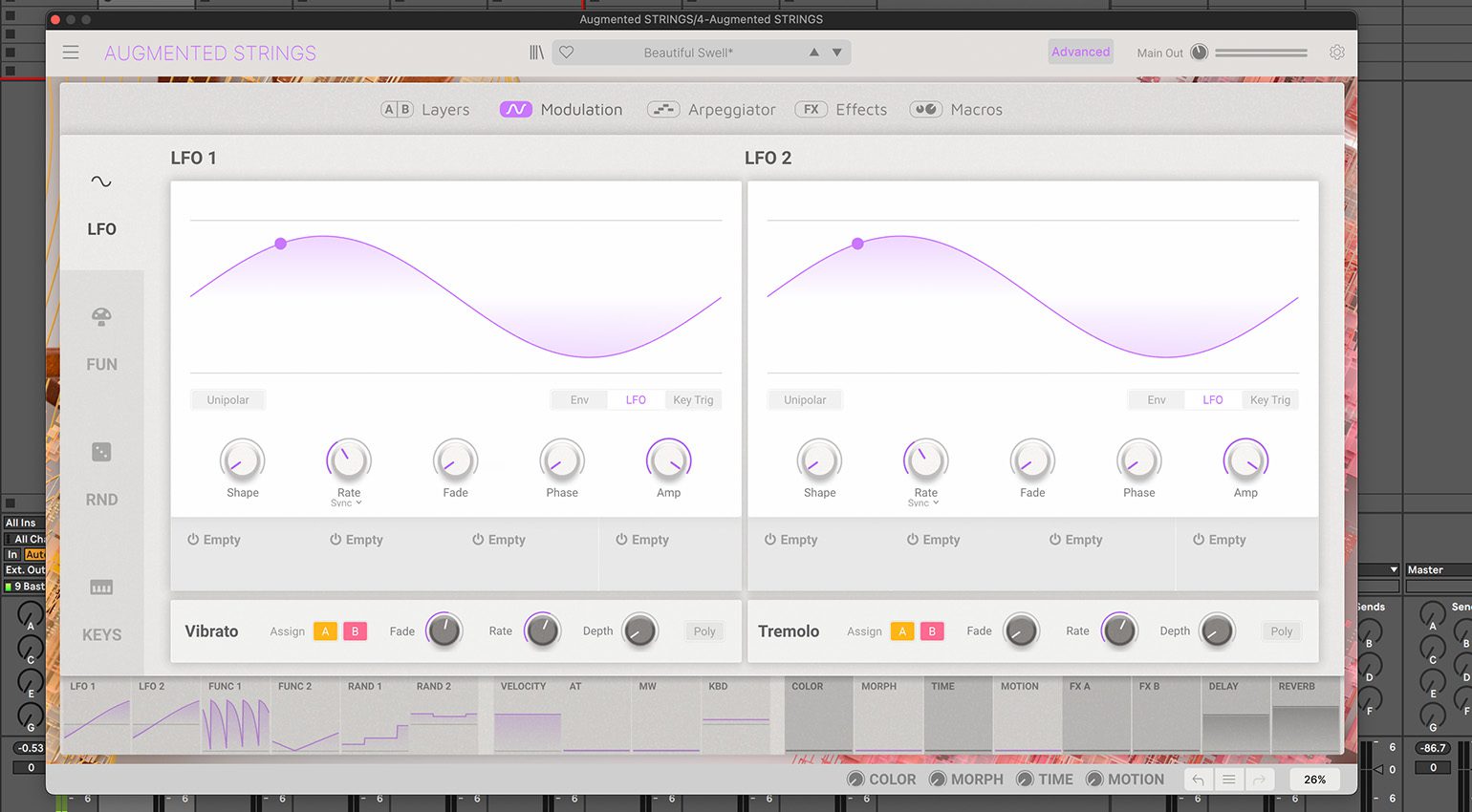The height and width of the screenshot is (812, 1472).
Task: Click Vibrato Depth knob
Action: click(640, 630)
